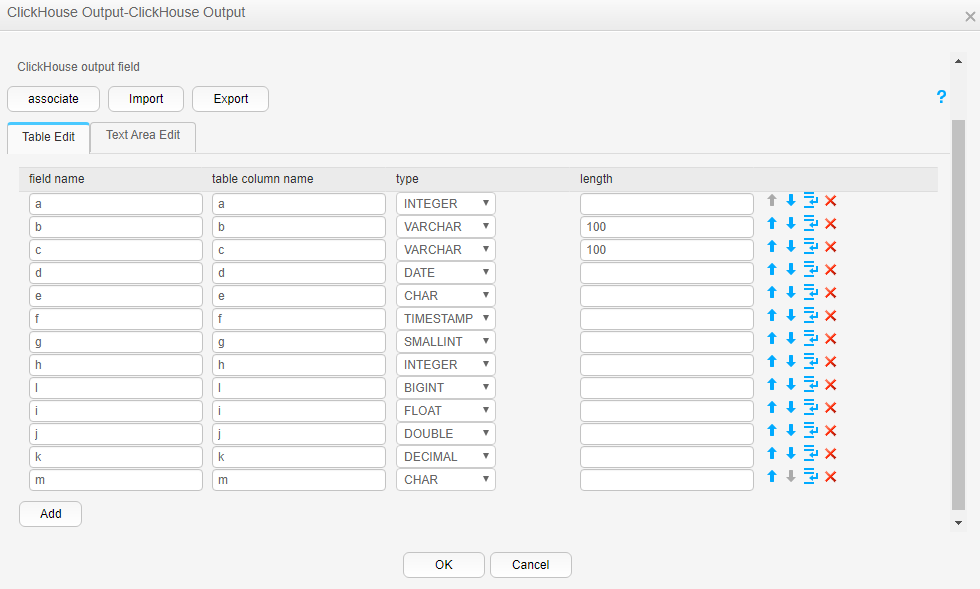980x589 pixels.
Task: Move field a row down
Action: point(791,200)
